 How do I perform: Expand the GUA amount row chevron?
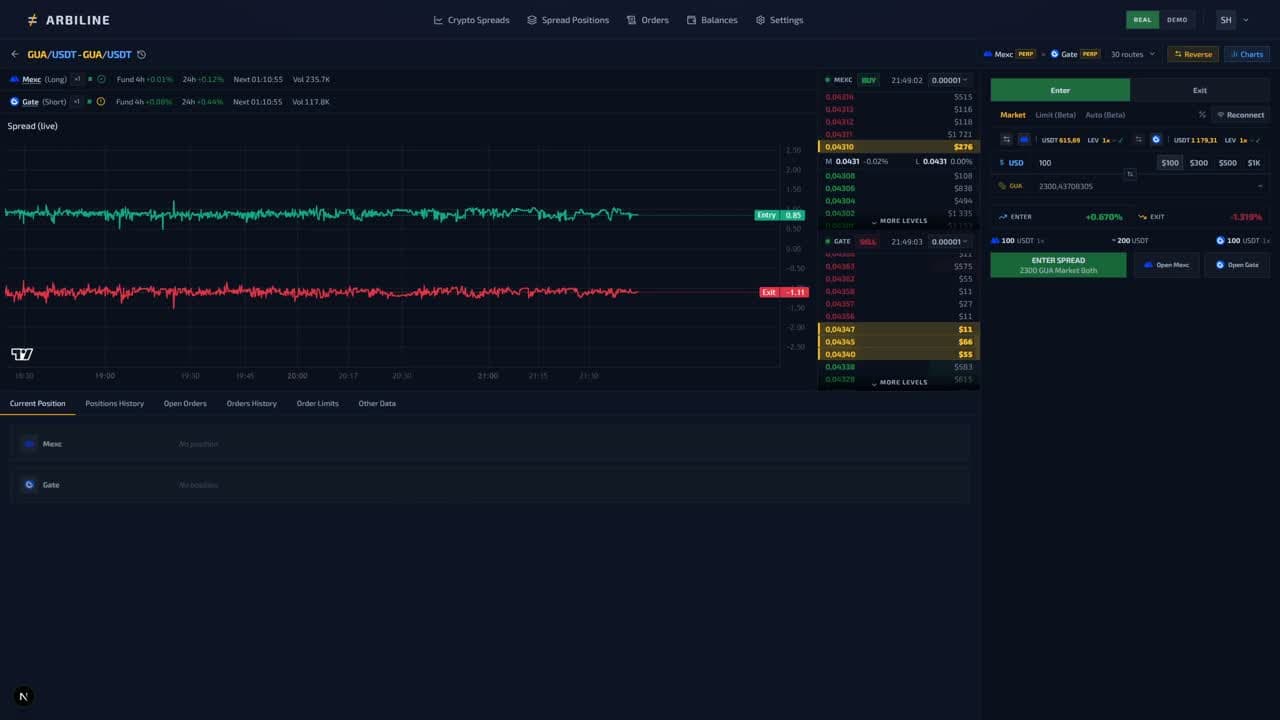1260,186
